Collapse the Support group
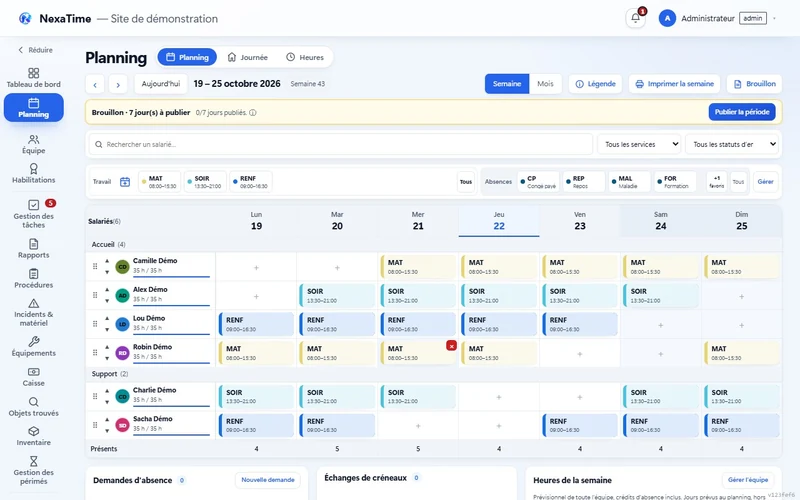The height and width of the screenshot is (500, 800). pos(110,374)
